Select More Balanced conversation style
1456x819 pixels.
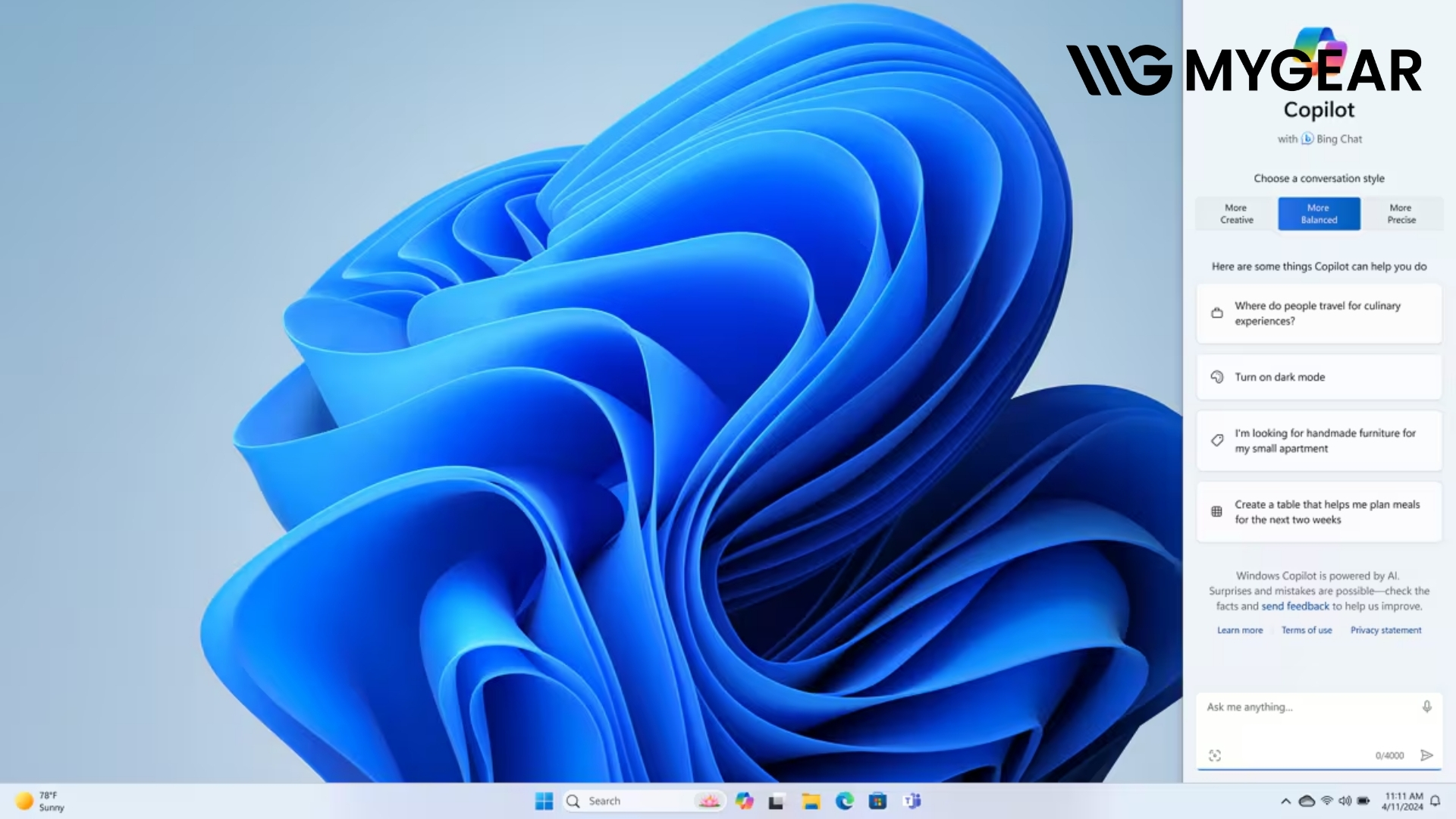pos(1319,214)
